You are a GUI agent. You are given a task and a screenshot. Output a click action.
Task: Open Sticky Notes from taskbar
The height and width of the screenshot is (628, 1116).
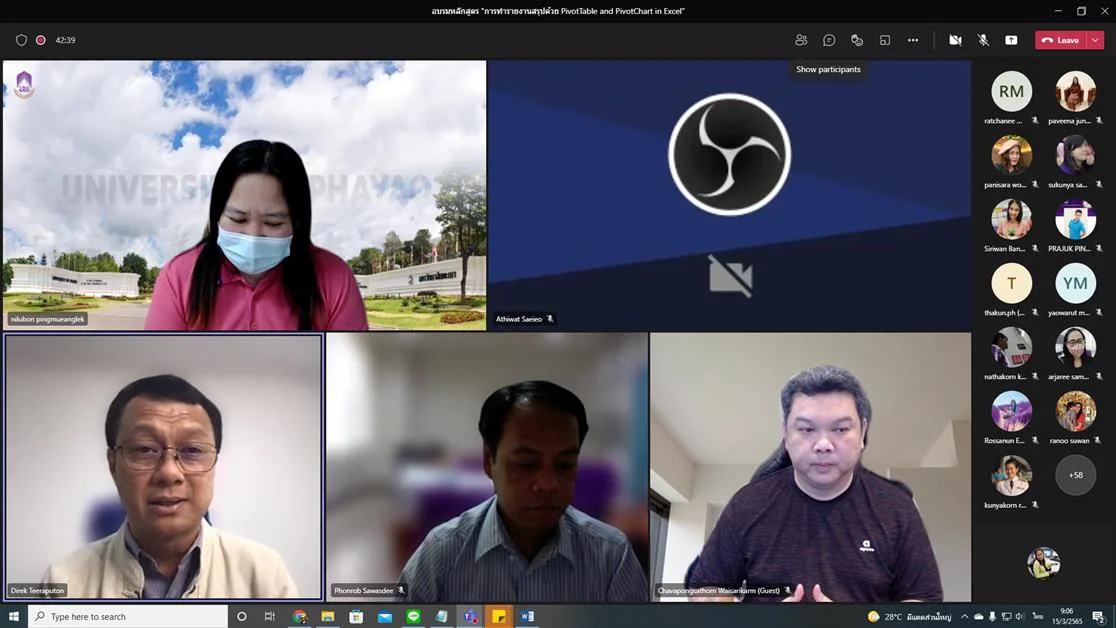click(499, 617)
